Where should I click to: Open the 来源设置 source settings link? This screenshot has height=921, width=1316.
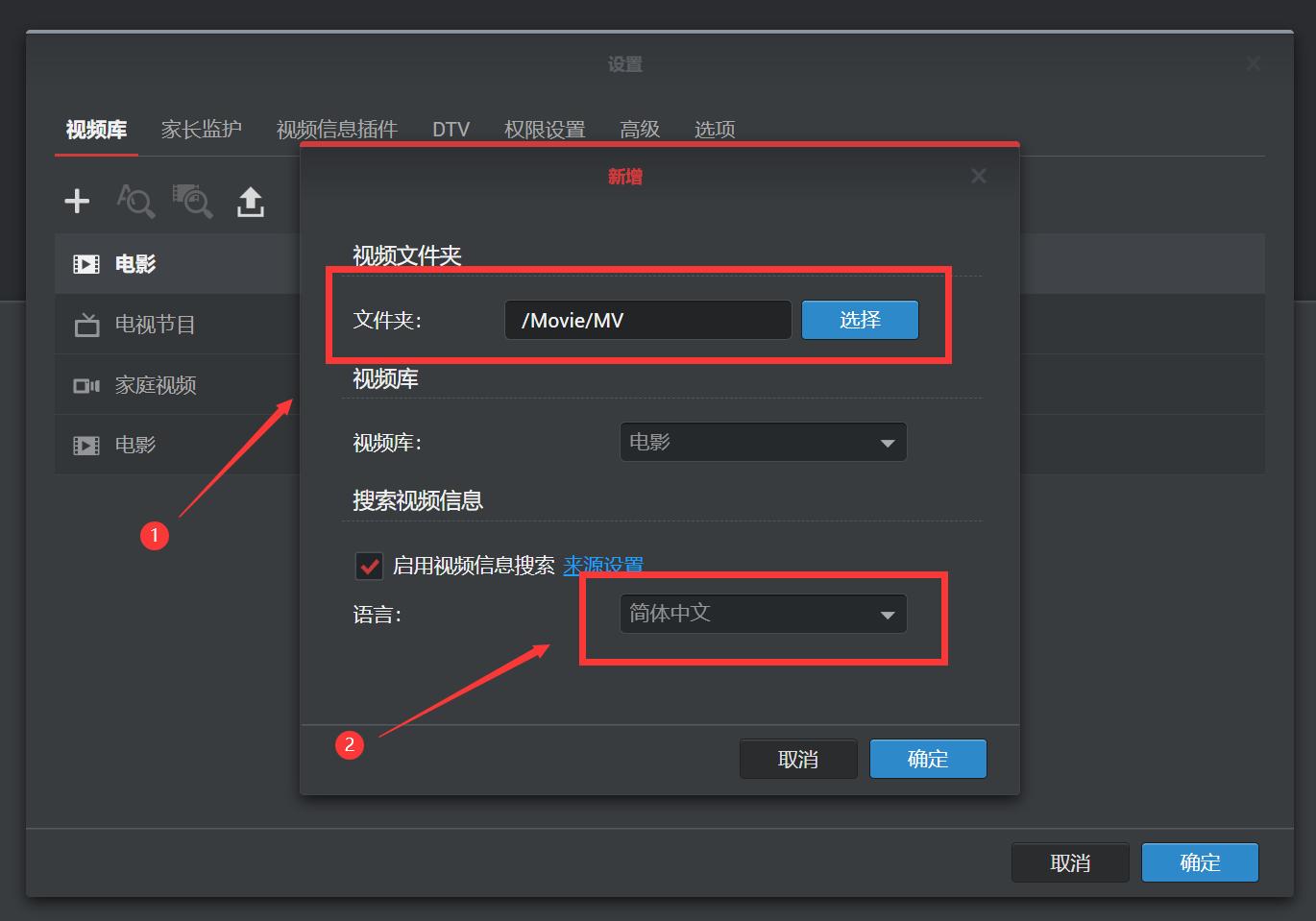(602, 566)
